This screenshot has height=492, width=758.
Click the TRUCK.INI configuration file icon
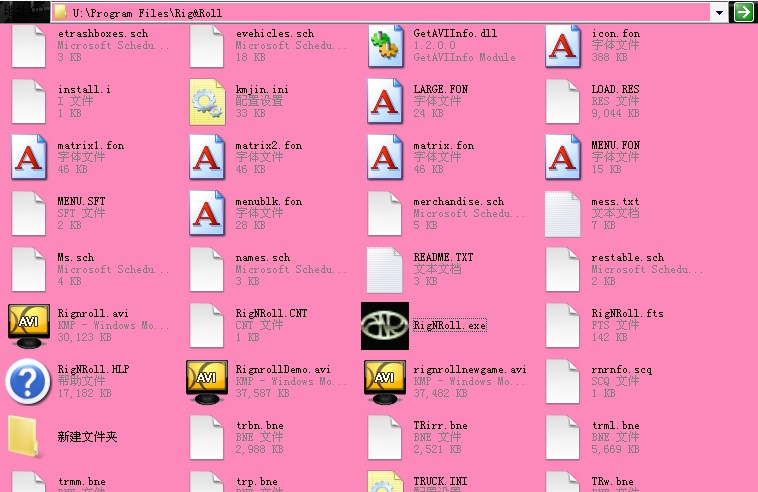coord(385,481)
